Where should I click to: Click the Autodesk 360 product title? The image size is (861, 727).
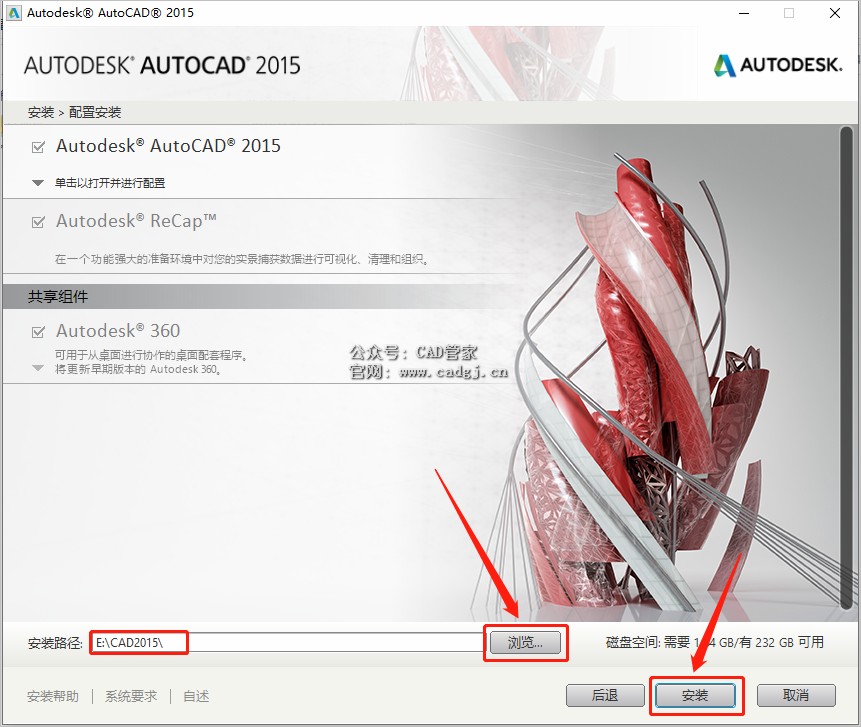(x=118, y=331)
